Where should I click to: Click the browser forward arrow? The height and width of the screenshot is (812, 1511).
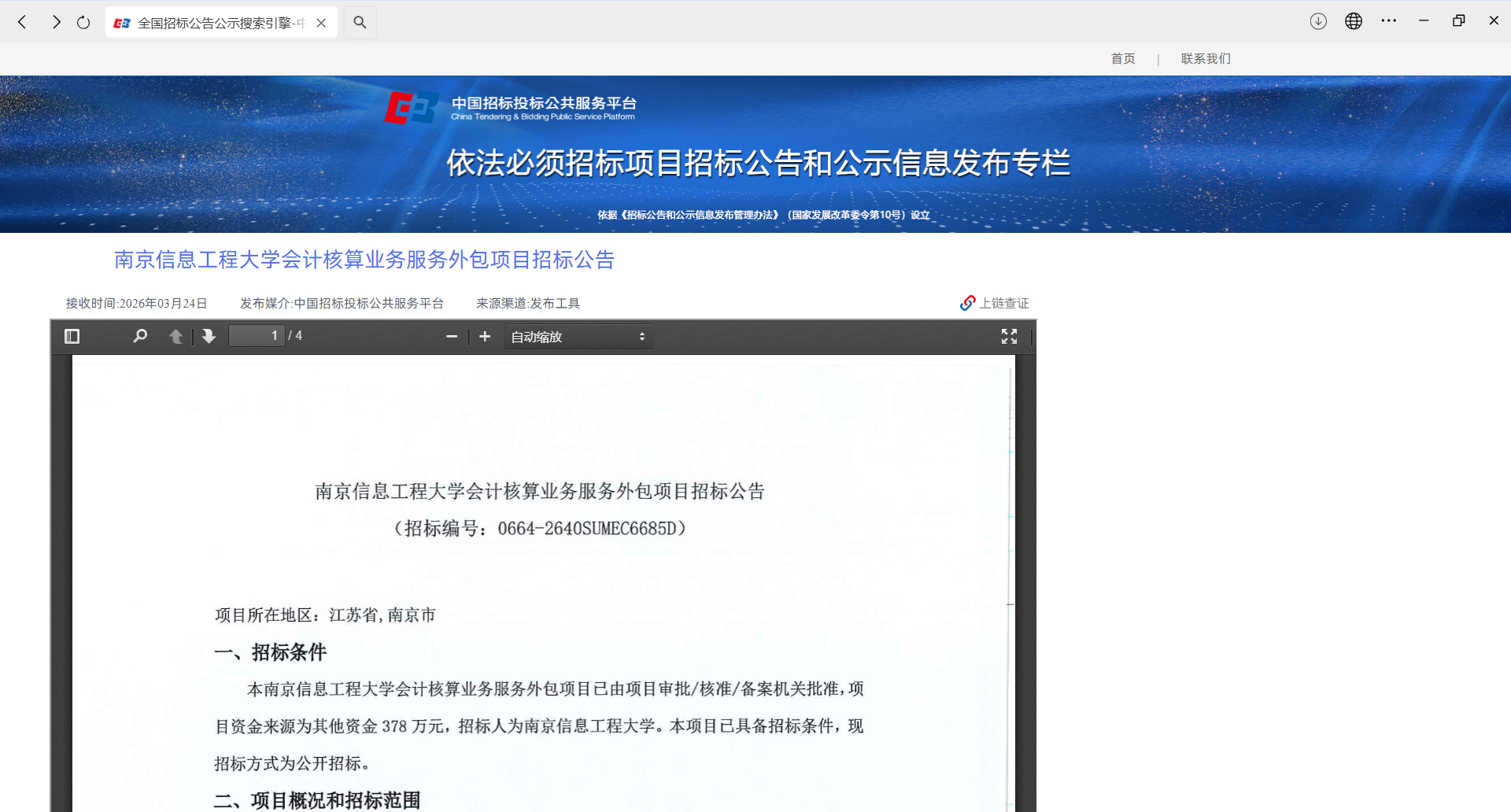pos(56,22)
